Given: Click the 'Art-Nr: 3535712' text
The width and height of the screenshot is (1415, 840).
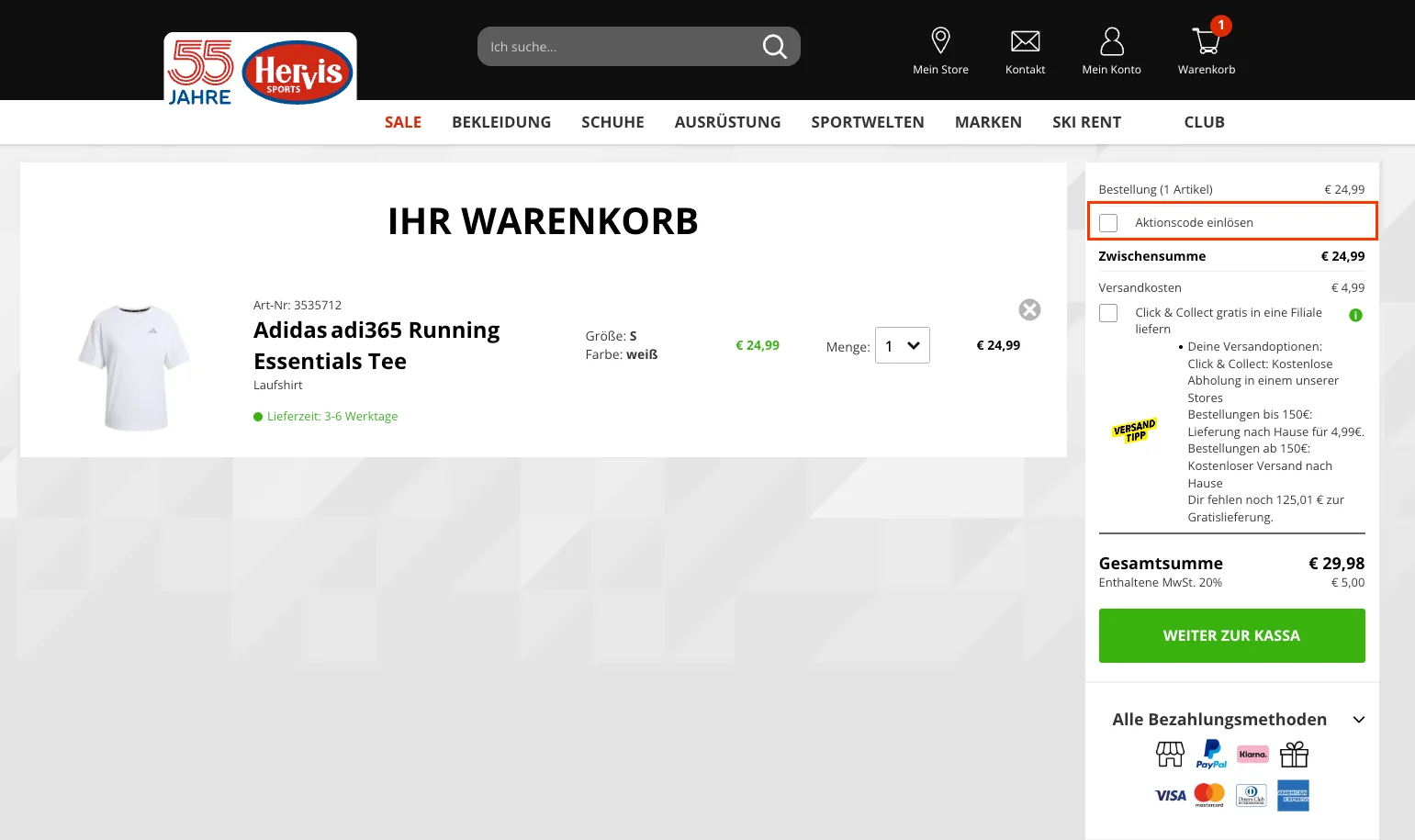Looking at the screenshot, I should click(x=298, y=305).
